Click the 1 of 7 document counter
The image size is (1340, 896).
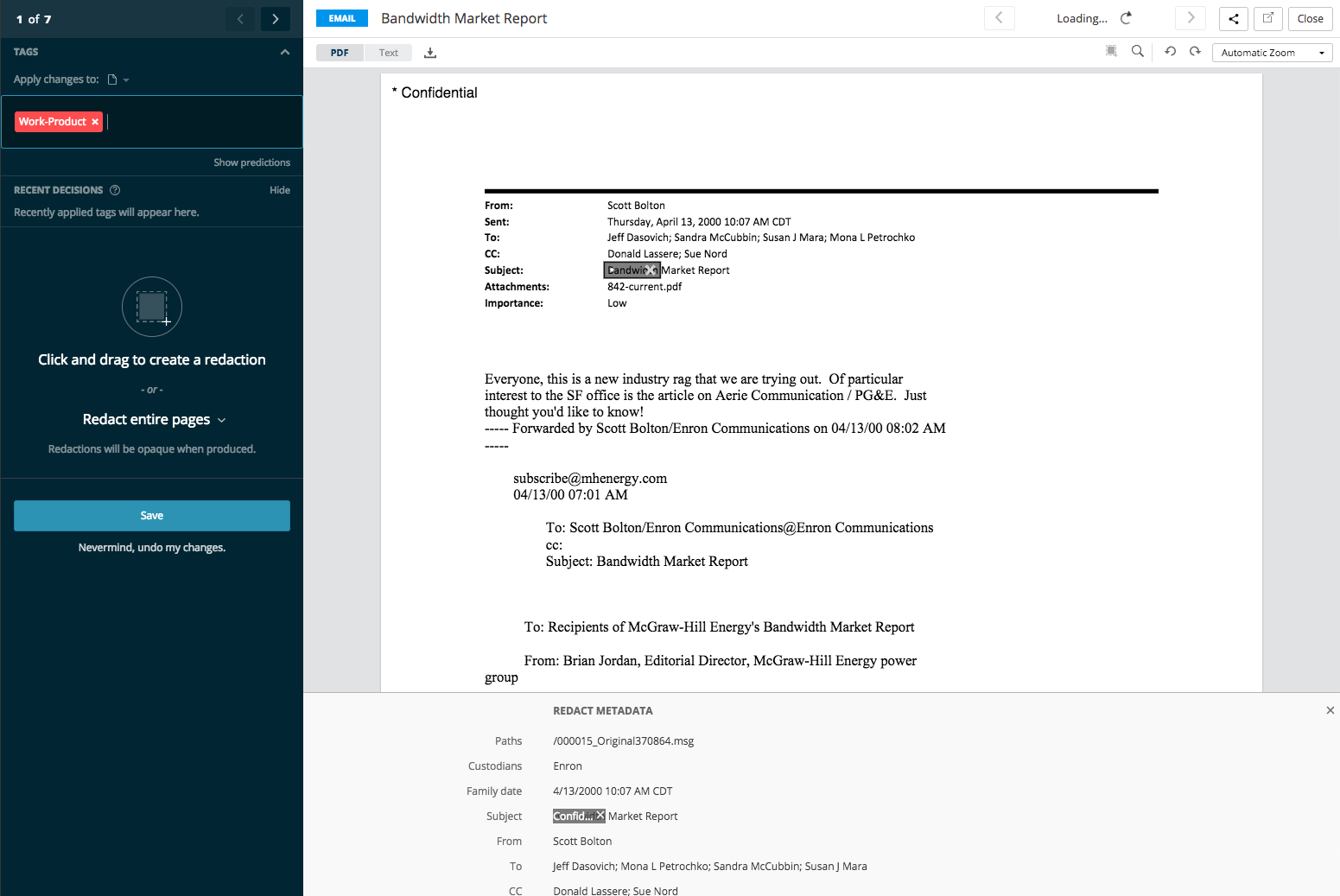click(34, 19)
